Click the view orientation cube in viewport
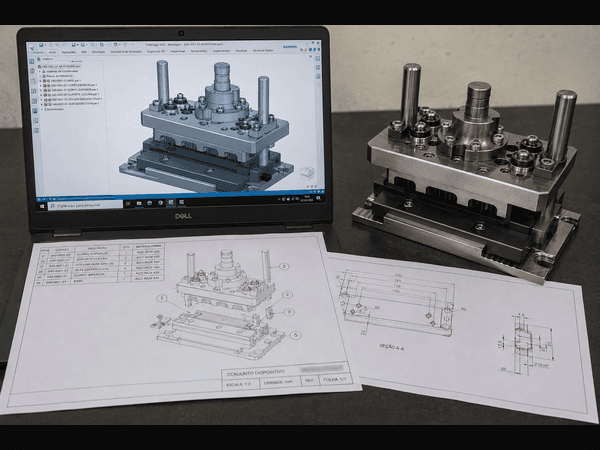The width and height of the screenshot is (600, 450). tap(307, 173)
